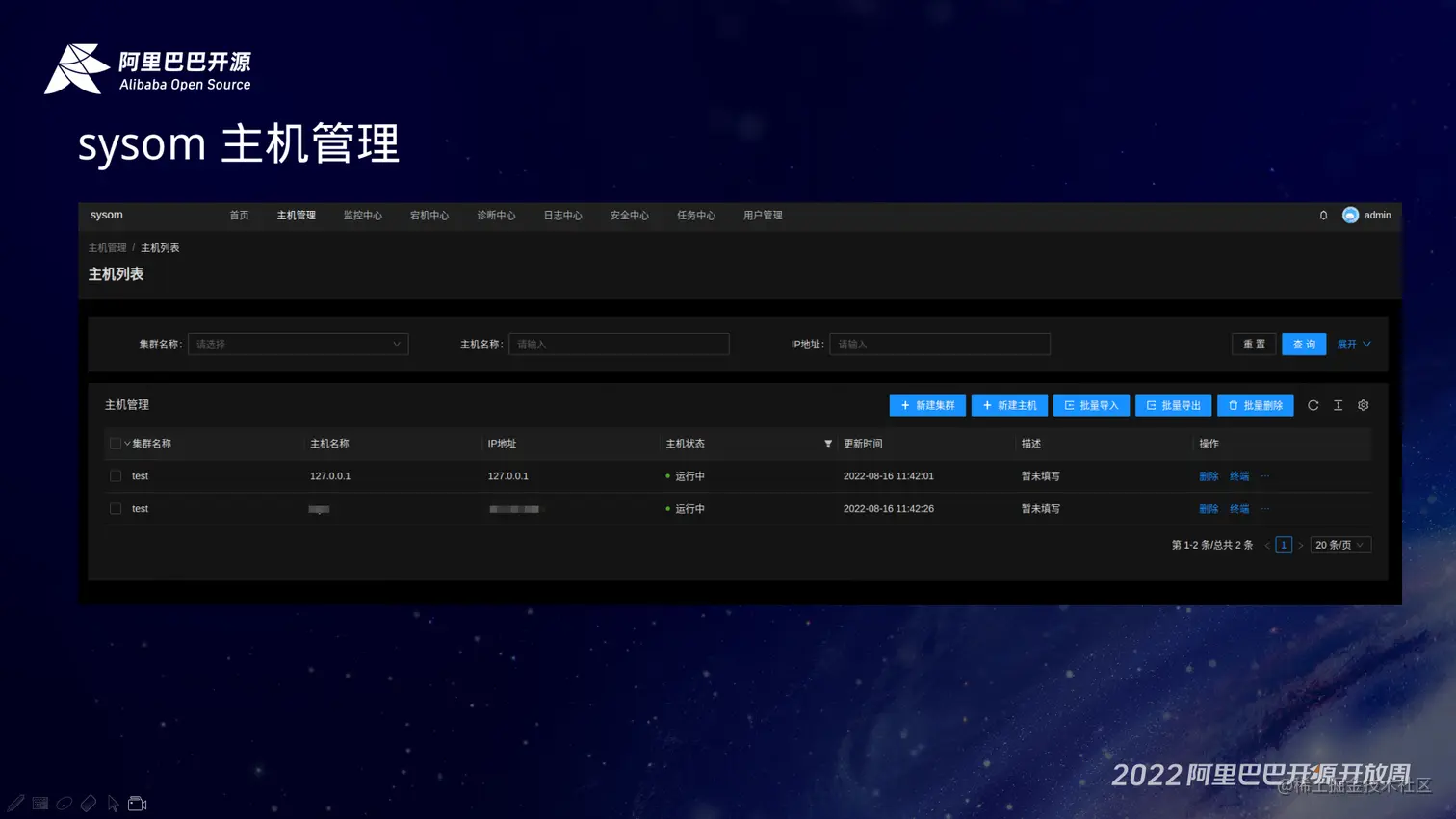
Task: Open column settings gear icon
Action: tap(1363, 406)
